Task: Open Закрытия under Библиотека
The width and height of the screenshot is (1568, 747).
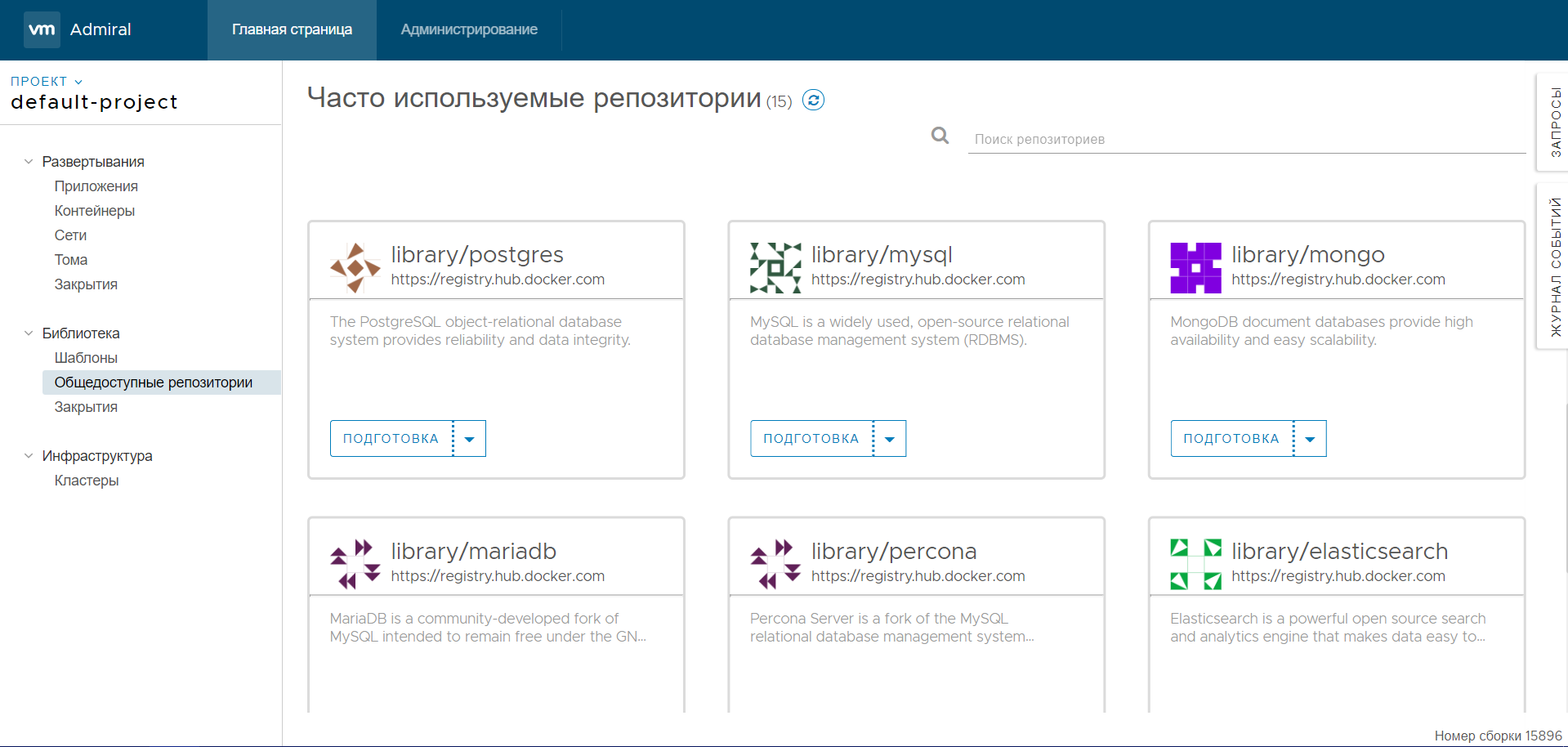Action: click(x=86, y=407)
